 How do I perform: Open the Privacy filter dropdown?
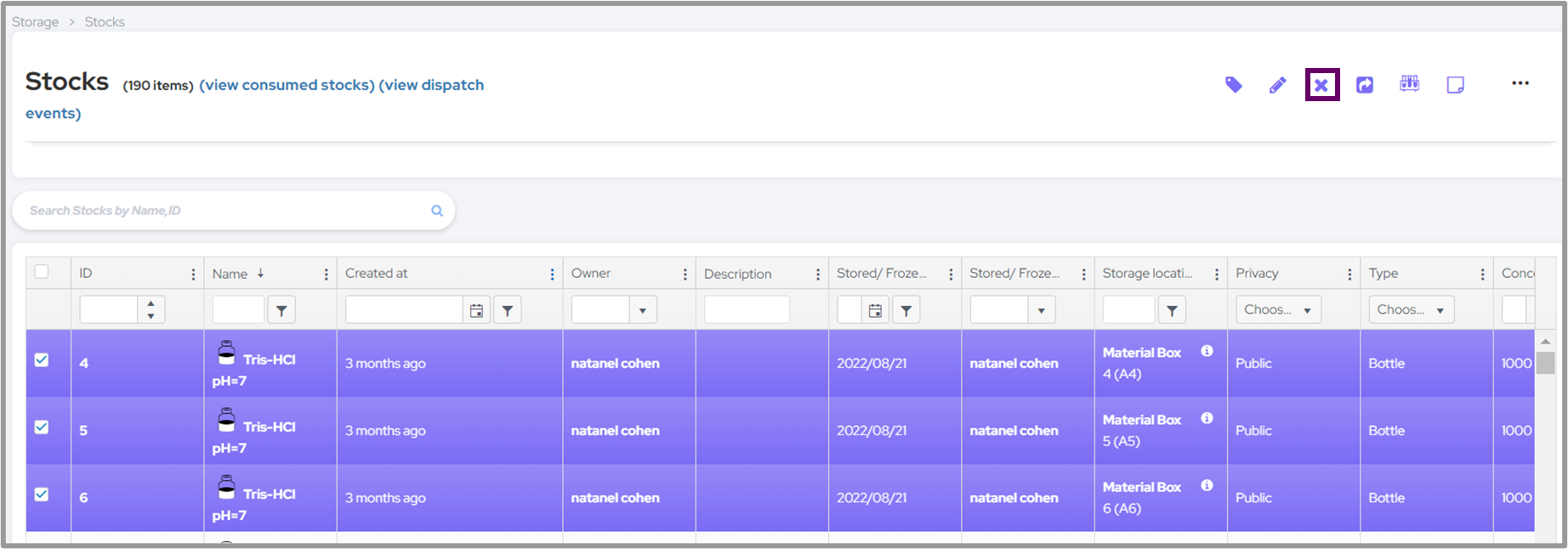[1277, 310]
